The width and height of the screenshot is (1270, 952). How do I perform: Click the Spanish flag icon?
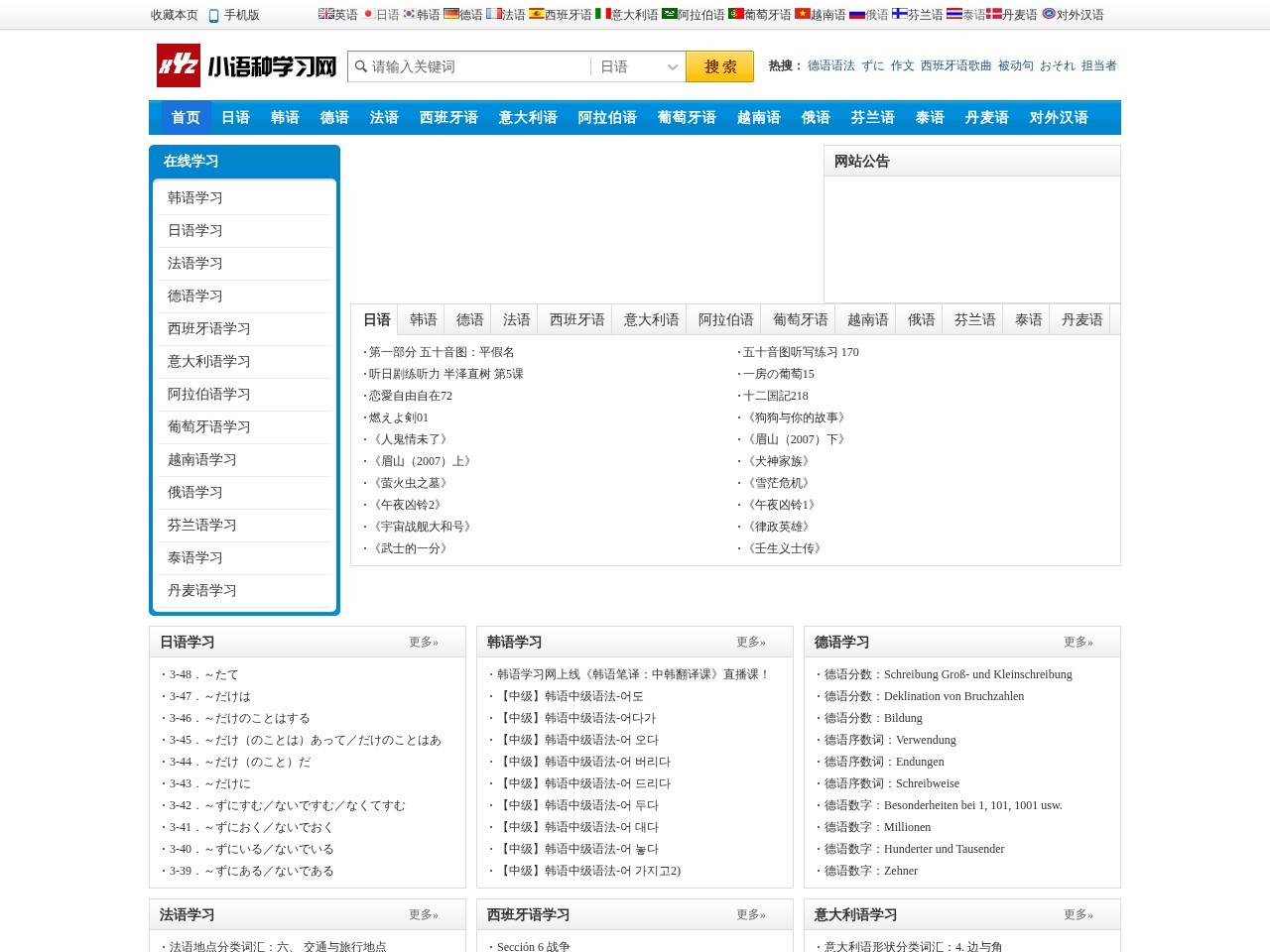pyautogui.click(x=536, y=14)
